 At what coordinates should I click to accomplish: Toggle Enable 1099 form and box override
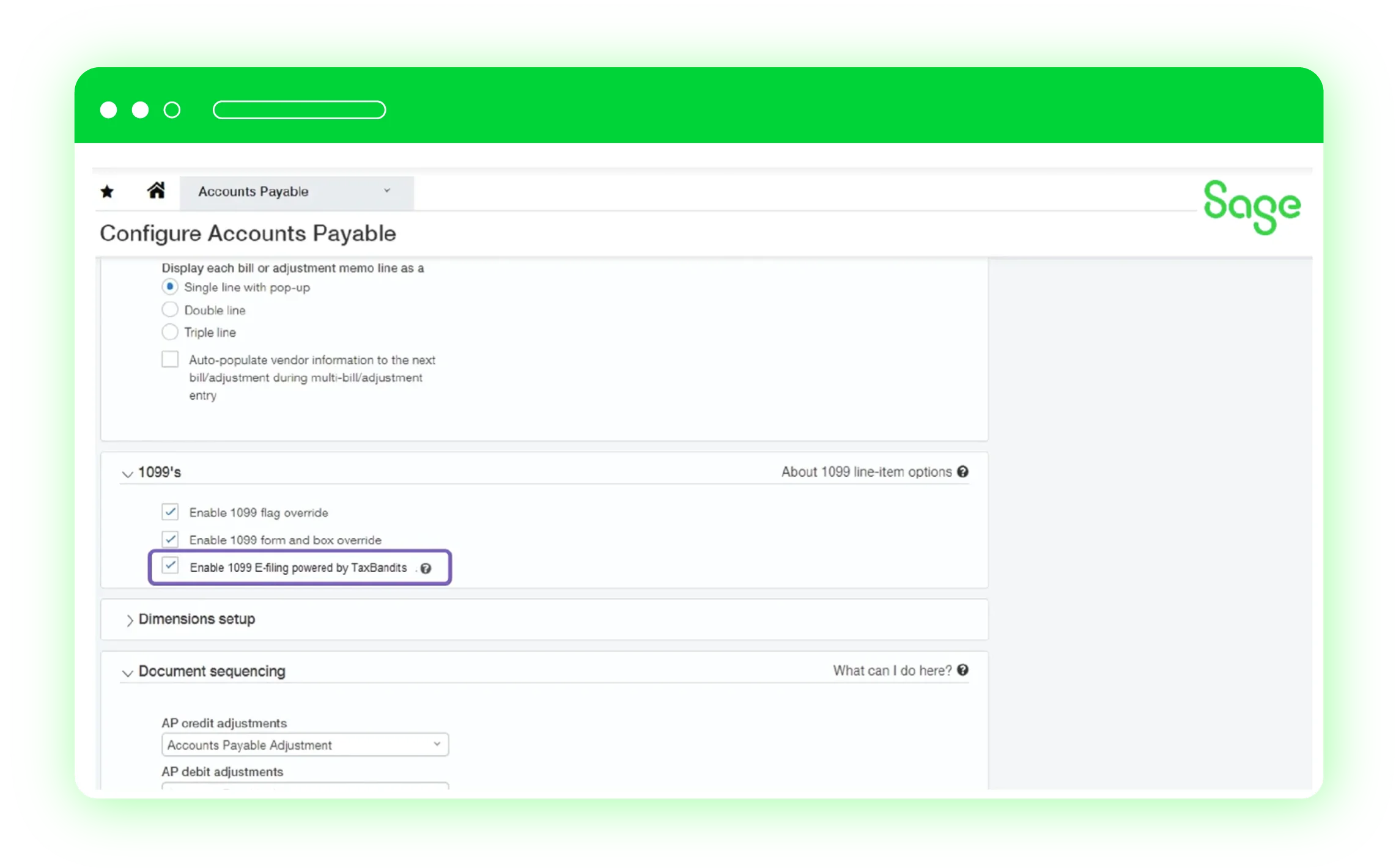tap(170, 539)
